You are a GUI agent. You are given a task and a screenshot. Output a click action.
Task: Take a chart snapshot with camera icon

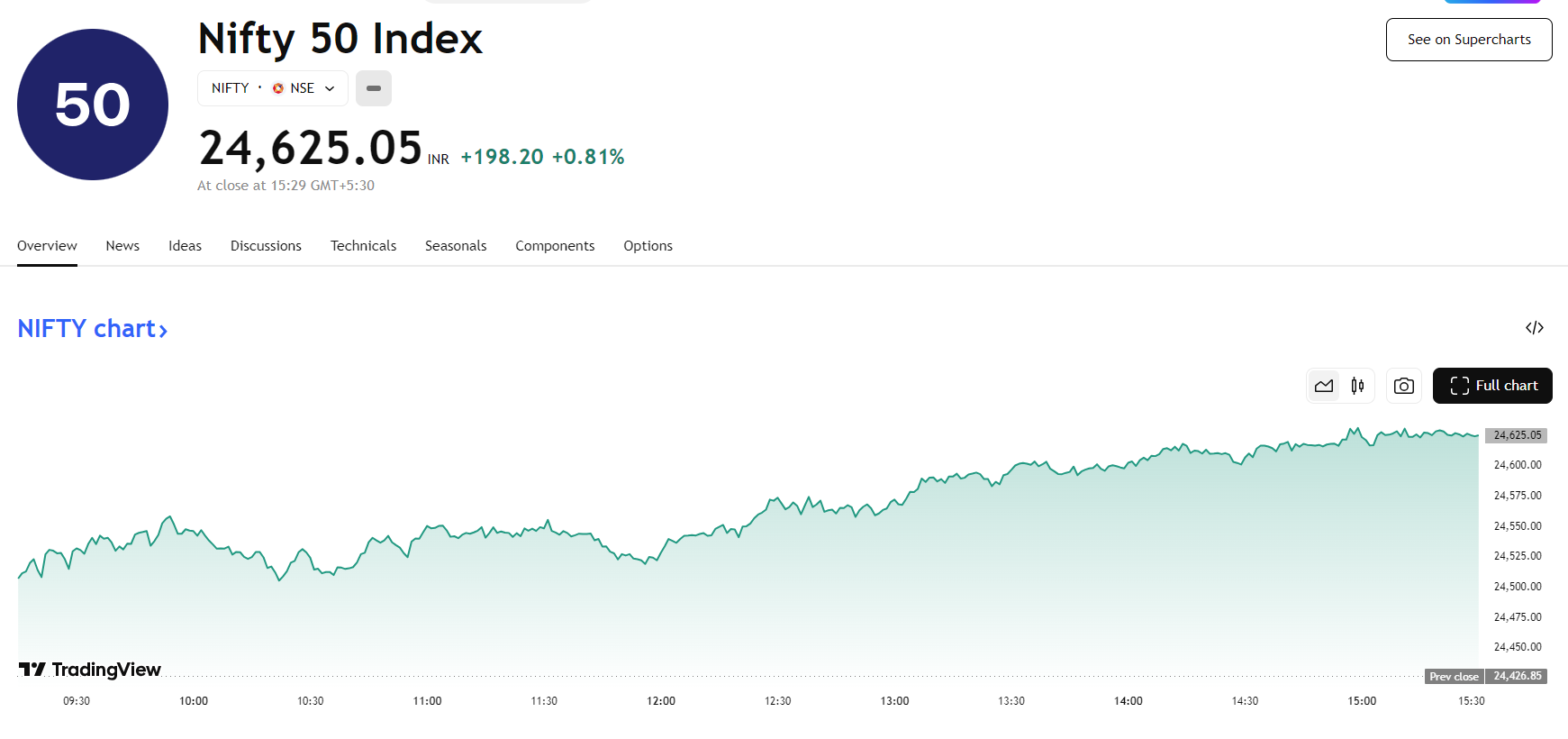pyautogui.click(x=1403, y=386)
